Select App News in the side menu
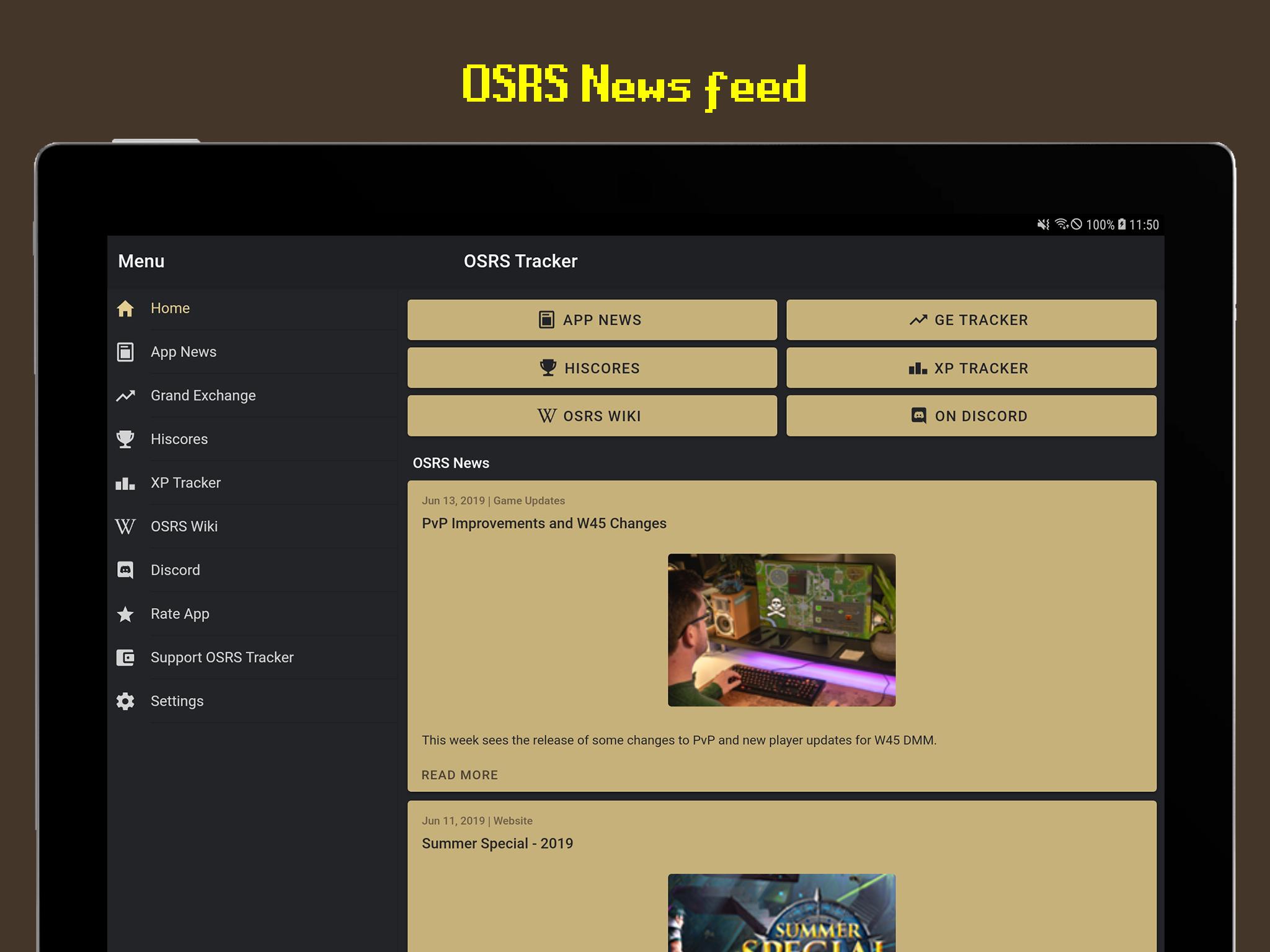The image size is (1270, 952). click(x=252, y=352)
